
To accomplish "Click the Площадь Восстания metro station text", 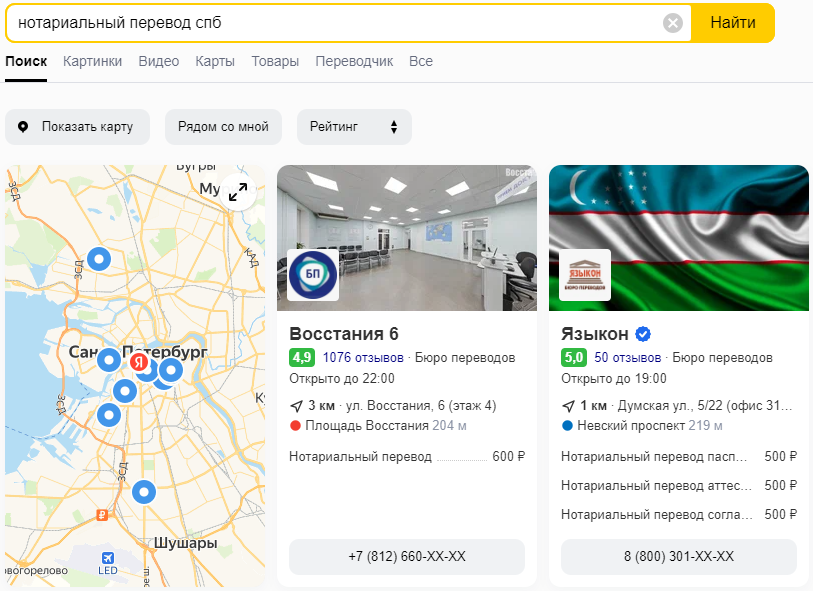I will pyautogui.click(x=367, y=426).
